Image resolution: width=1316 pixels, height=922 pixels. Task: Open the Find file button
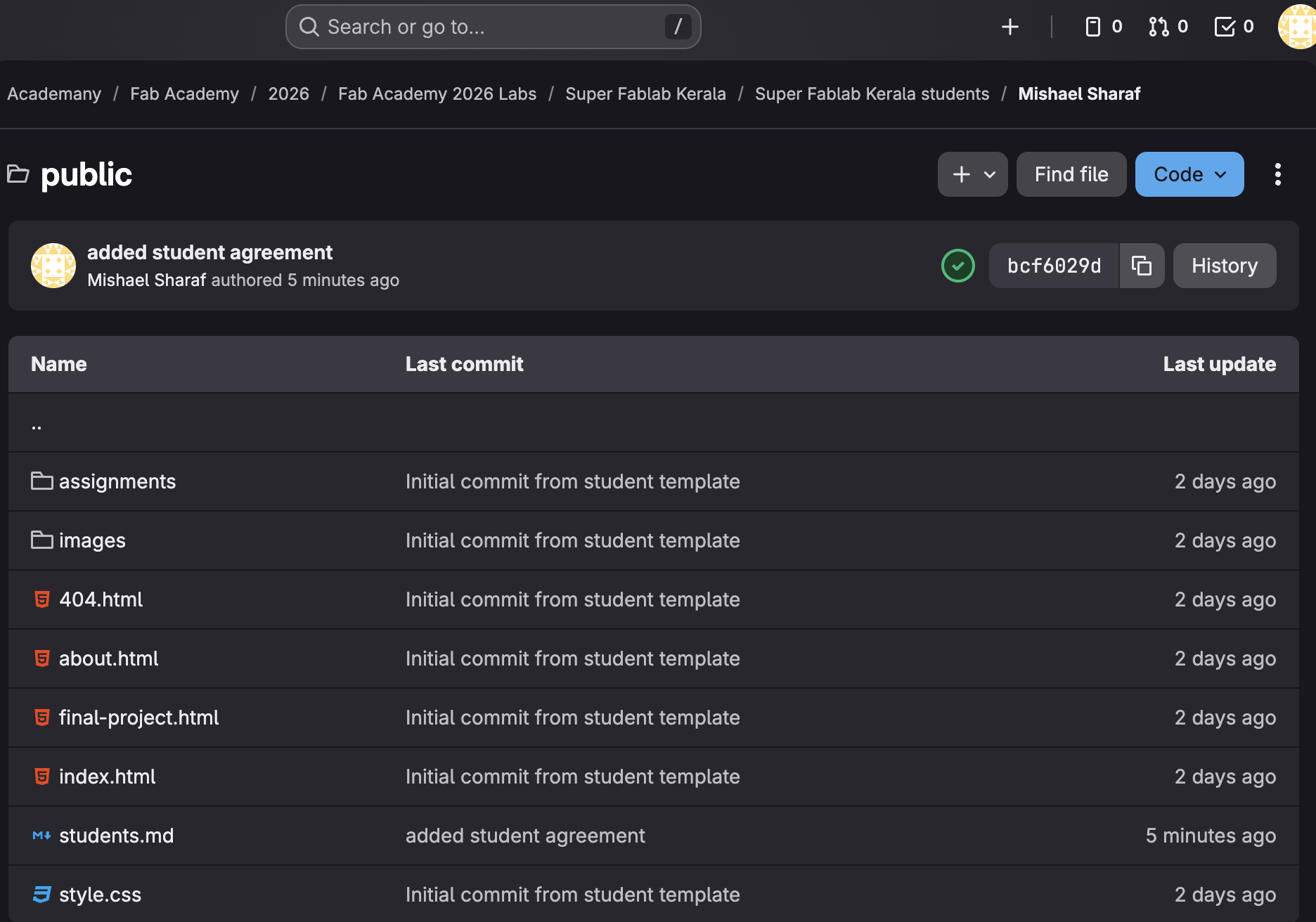(x=1071, y=174)
